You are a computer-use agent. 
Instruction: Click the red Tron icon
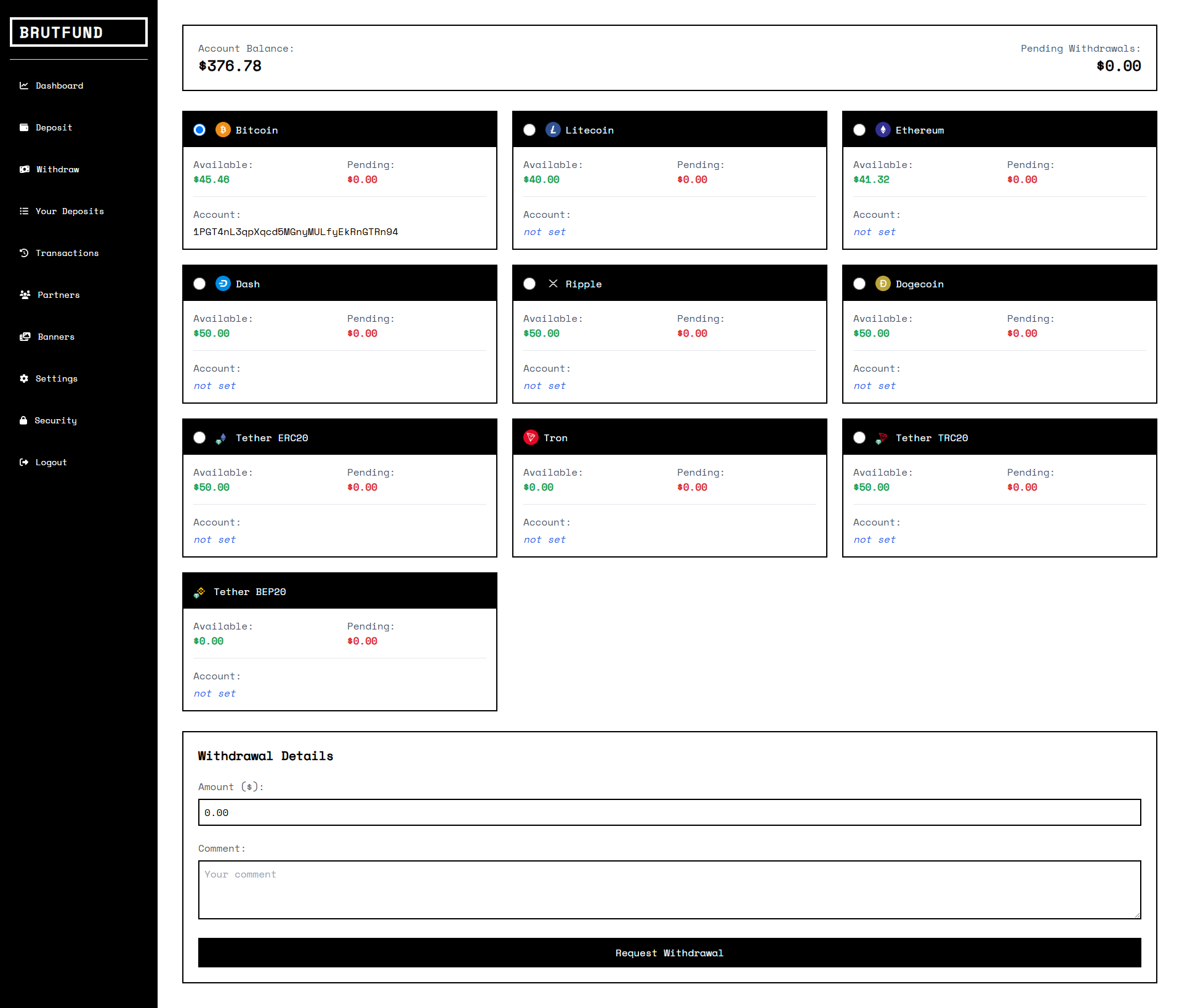click(x=531, y=438)
